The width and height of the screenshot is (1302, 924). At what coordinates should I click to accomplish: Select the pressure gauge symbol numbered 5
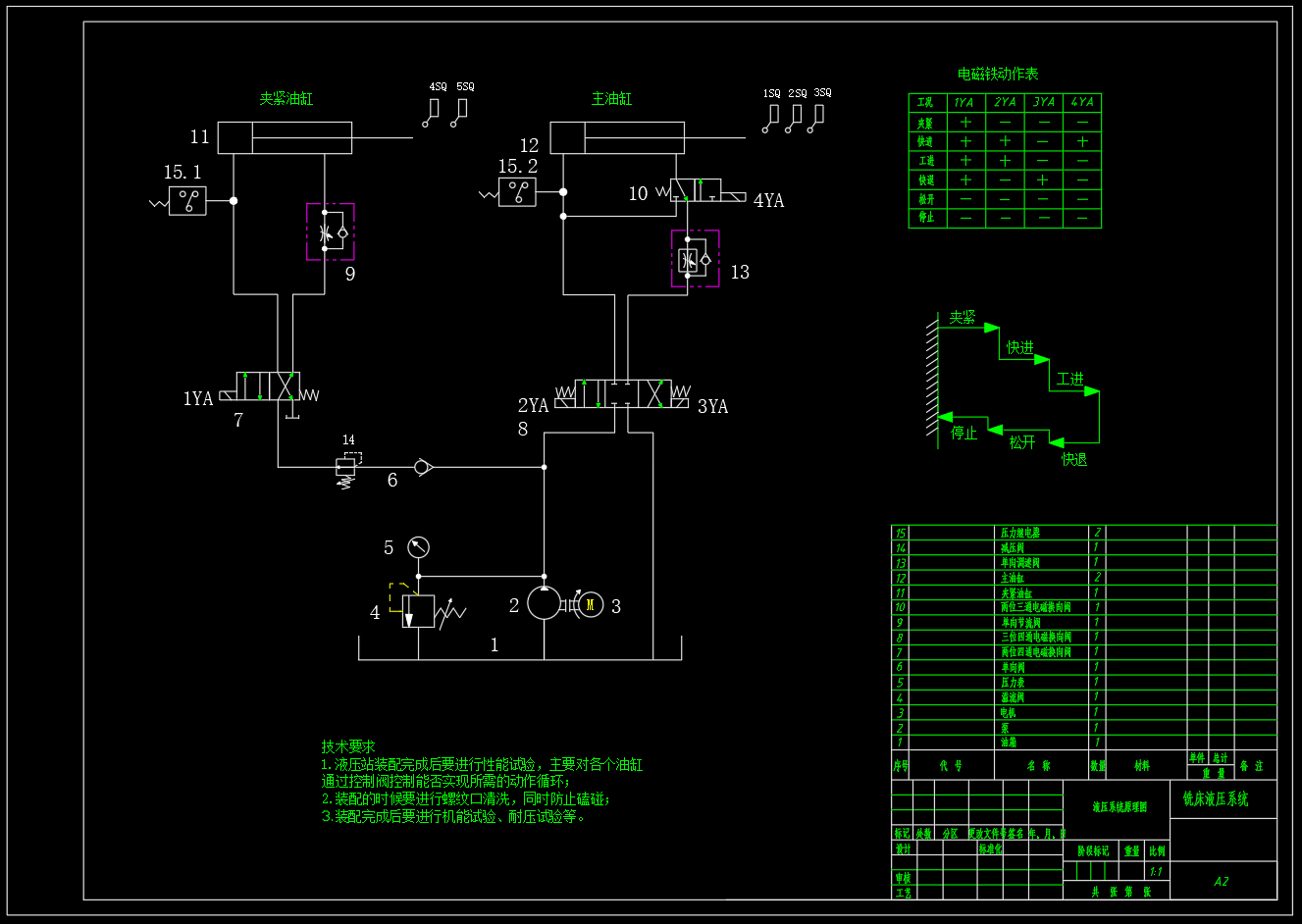click(418, 547)
